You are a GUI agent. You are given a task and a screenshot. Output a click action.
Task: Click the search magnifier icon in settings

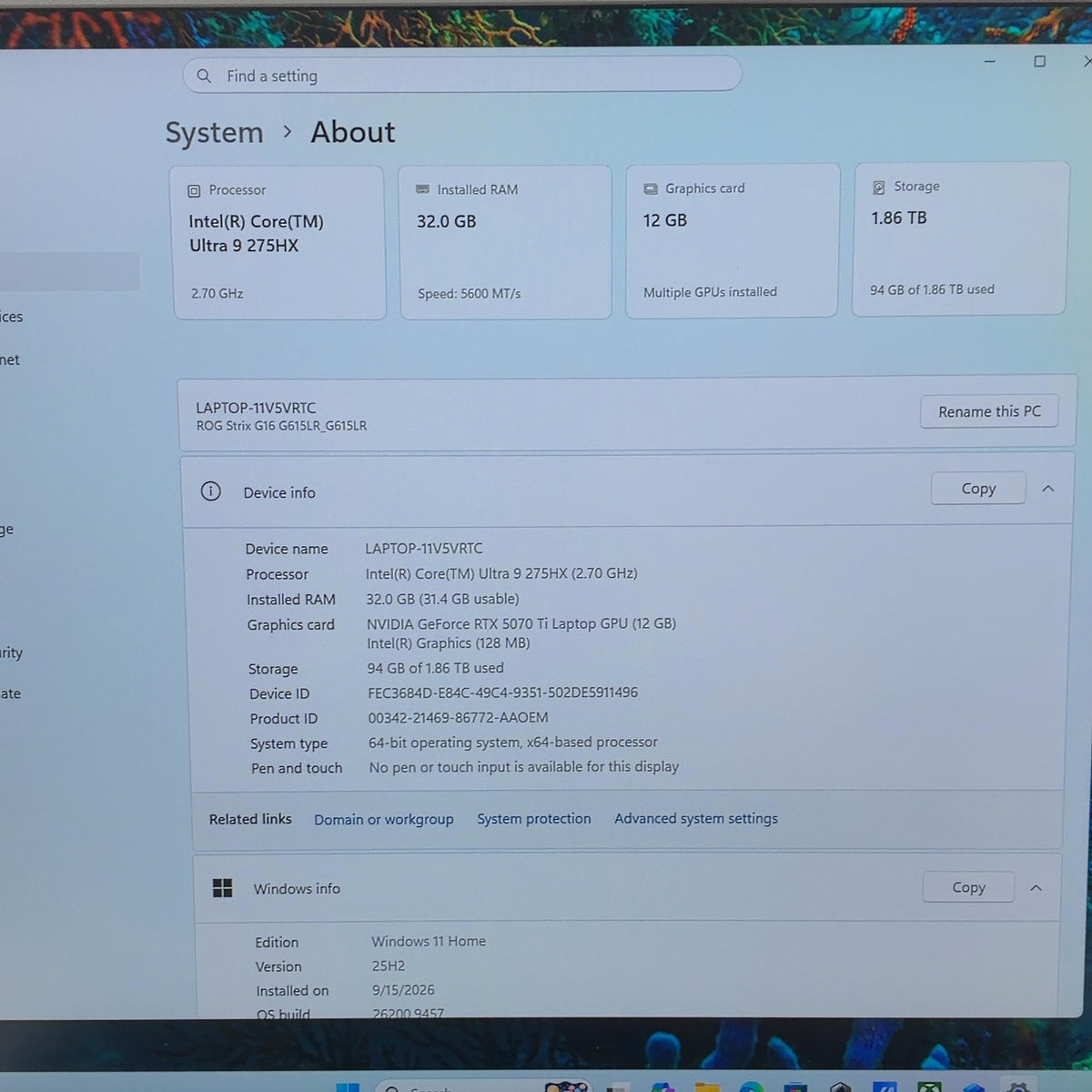coord(204,76)
